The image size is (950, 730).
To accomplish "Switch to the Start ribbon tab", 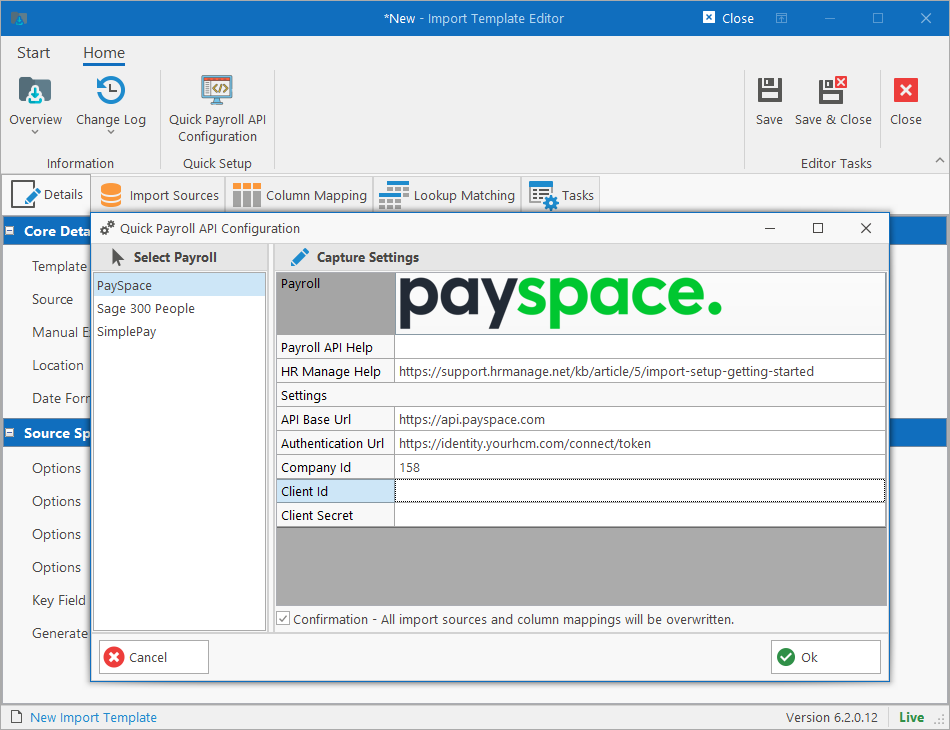I will click(x=33, y=53).
